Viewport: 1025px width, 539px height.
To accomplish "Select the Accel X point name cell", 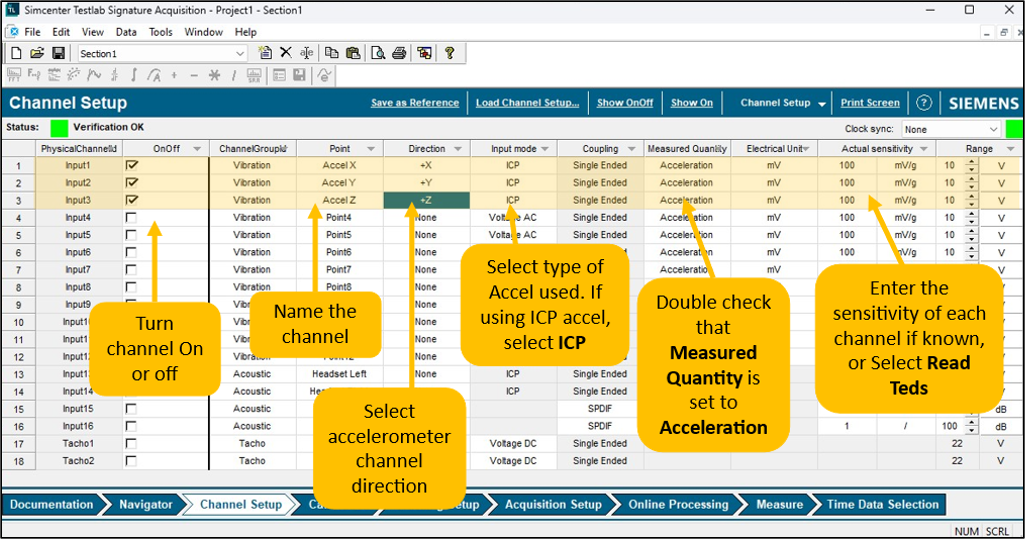I will coord(340,165).
